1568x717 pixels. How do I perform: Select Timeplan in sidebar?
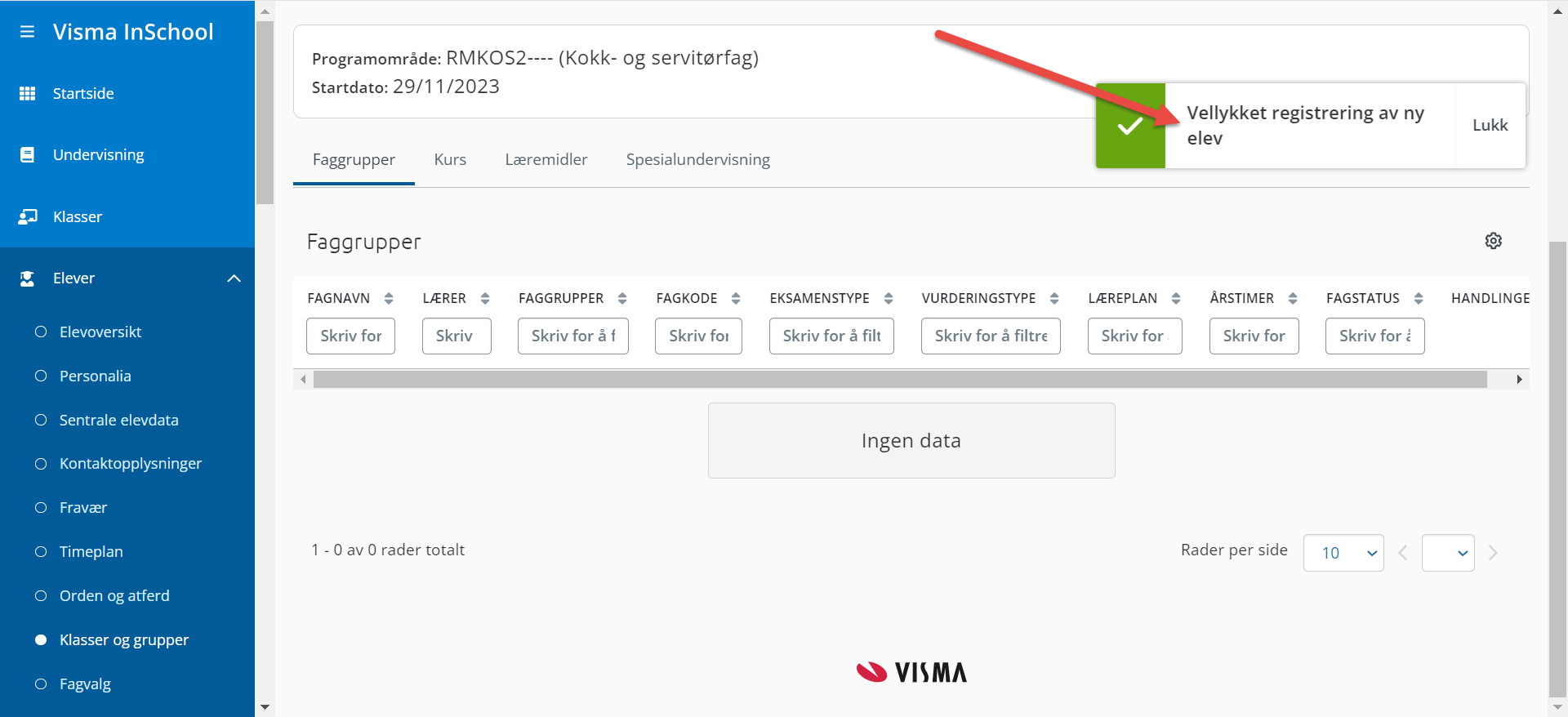point(91,552)
